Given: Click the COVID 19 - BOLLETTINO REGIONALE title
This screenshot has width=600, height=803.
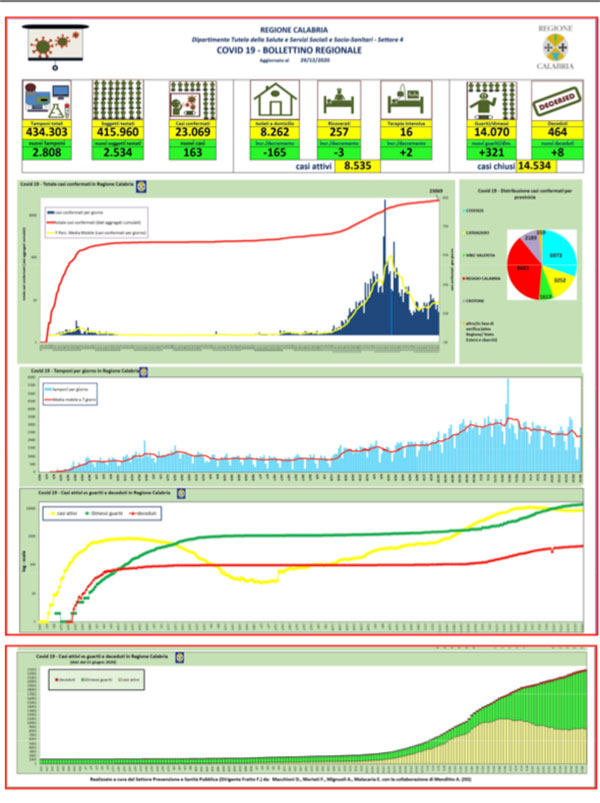Looking at the screenshot, I should point(289,50).
